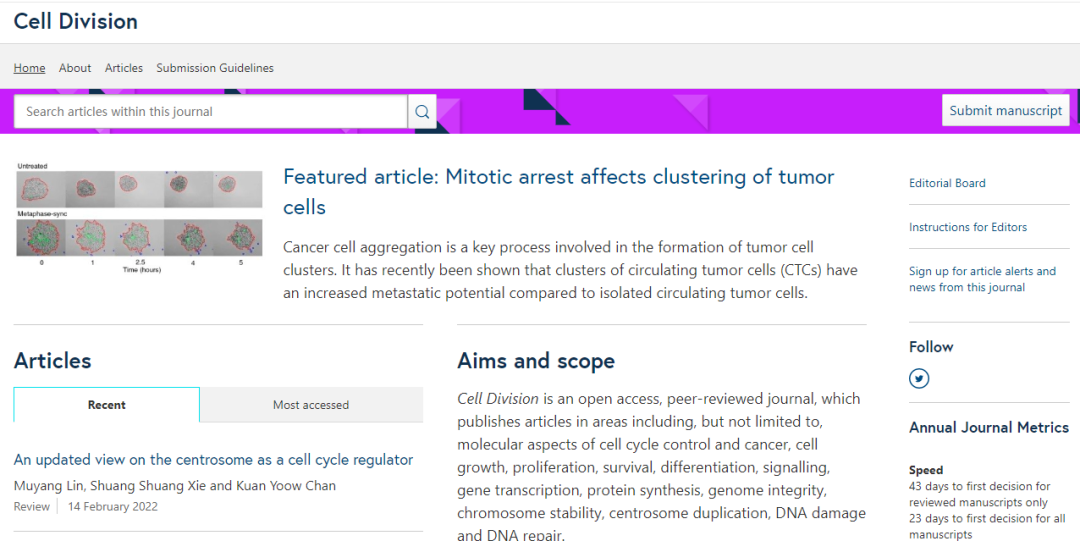Open the Articles navigation link
Viewport: 1080px width, 541px height.
(124, 68)
